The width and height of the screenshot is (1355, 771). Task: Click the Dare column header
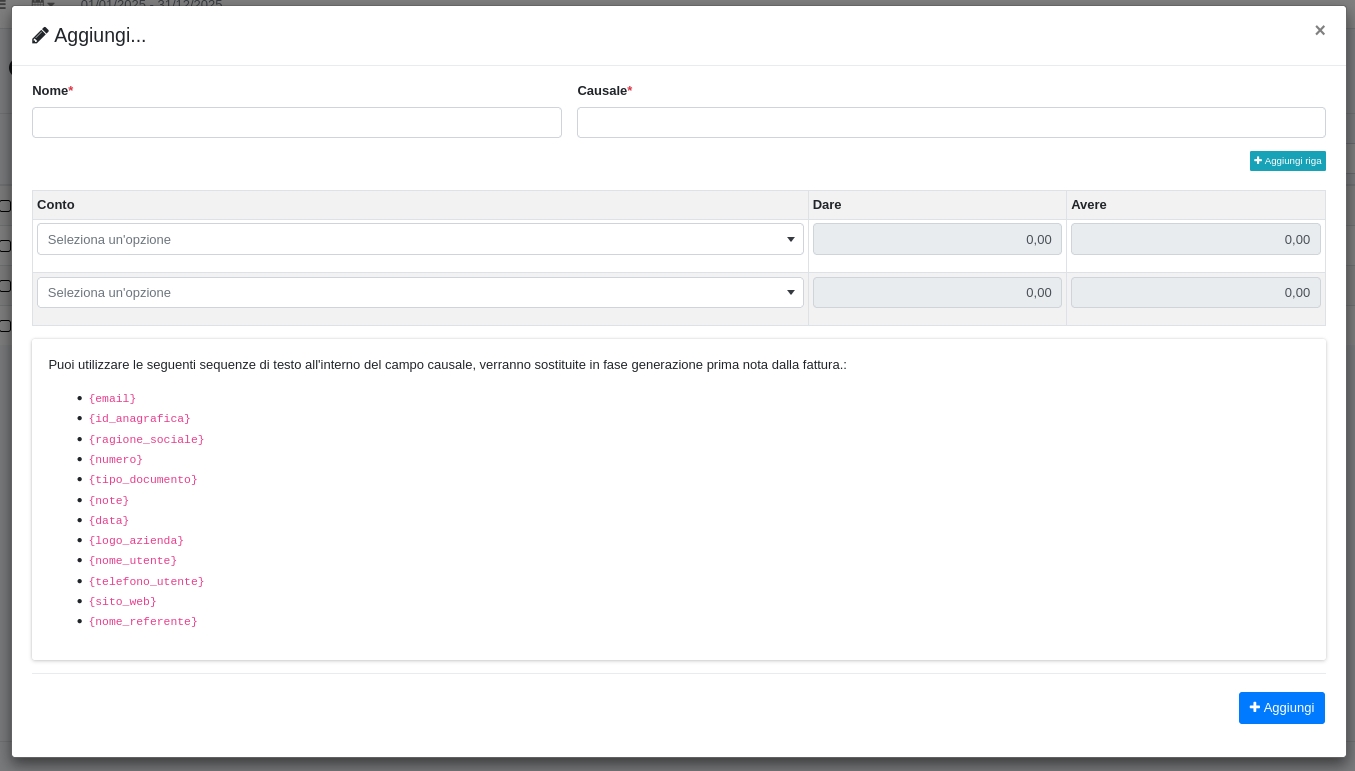pos(827,205)
